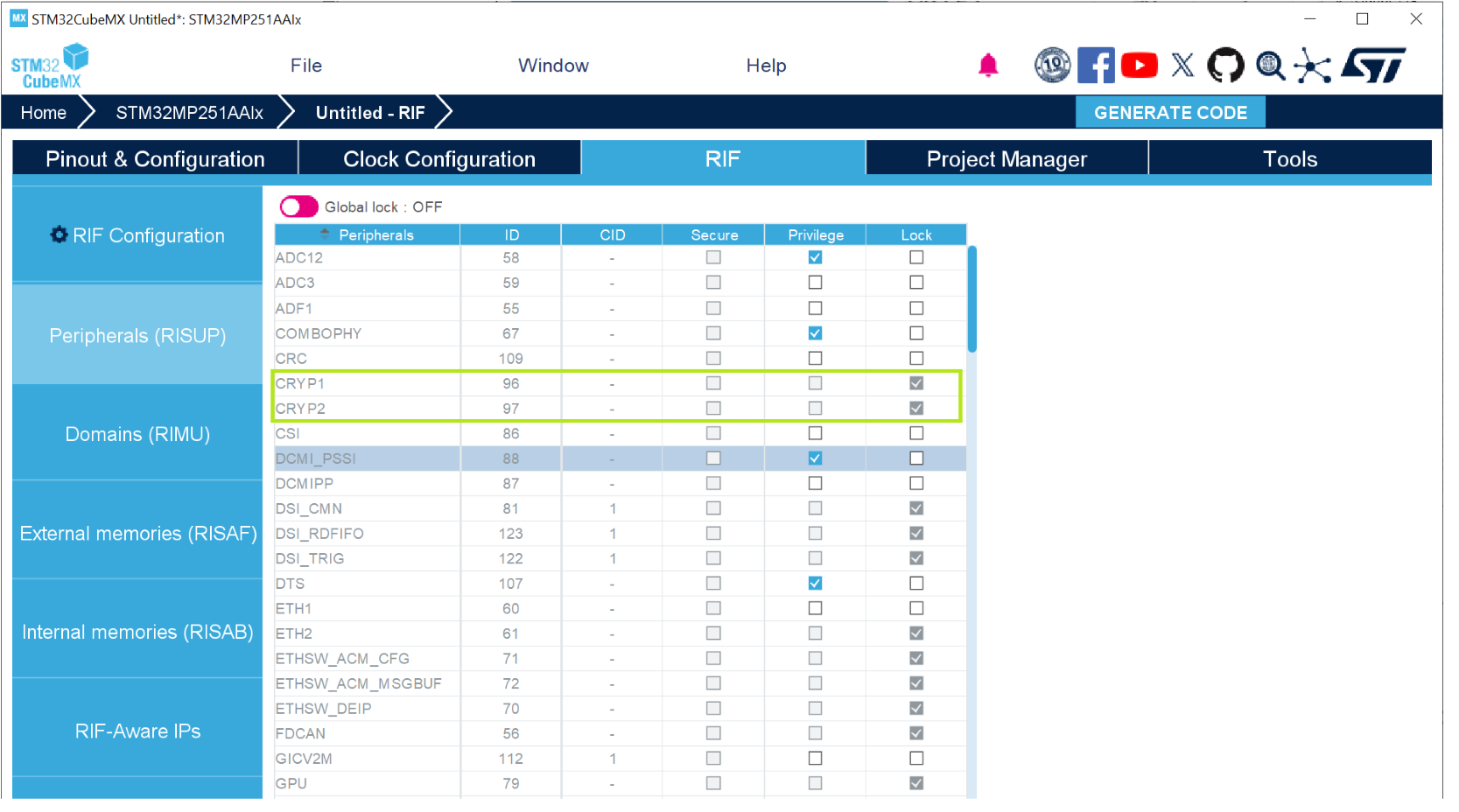Check Lock checkbox for ADF1
Viewport: 1459px width, 812px height.
916,308
